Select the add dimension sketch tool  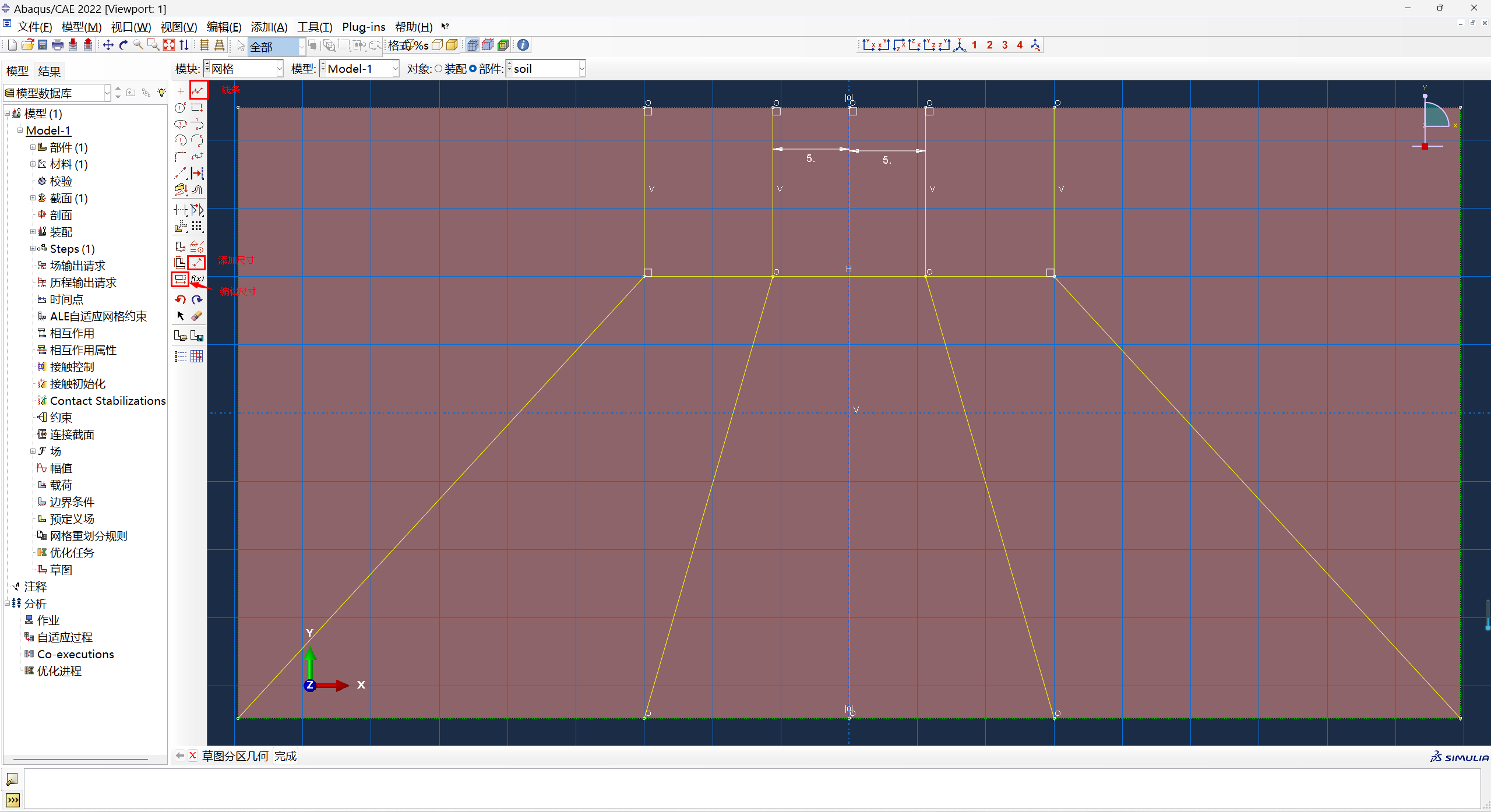(197, 262)
